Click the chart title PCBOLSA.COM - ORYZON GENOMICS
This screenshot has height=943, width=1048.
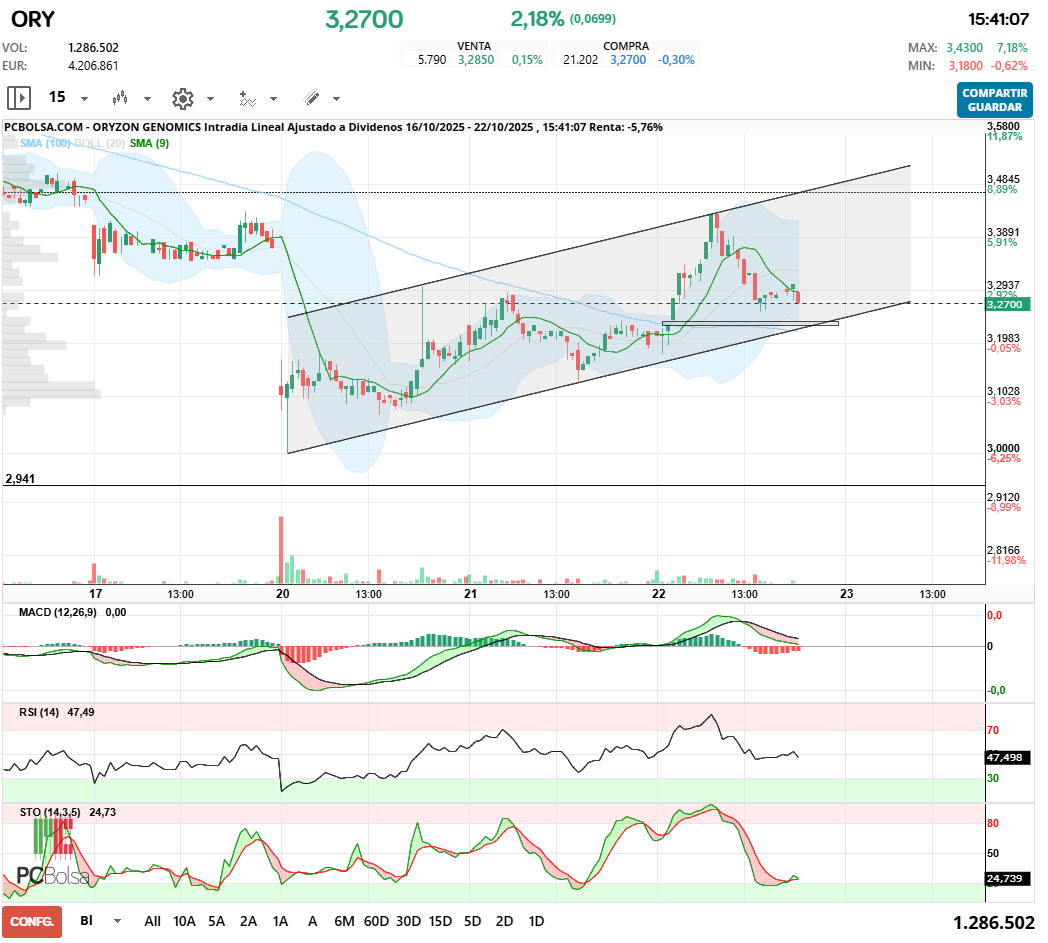coord(102,127)
